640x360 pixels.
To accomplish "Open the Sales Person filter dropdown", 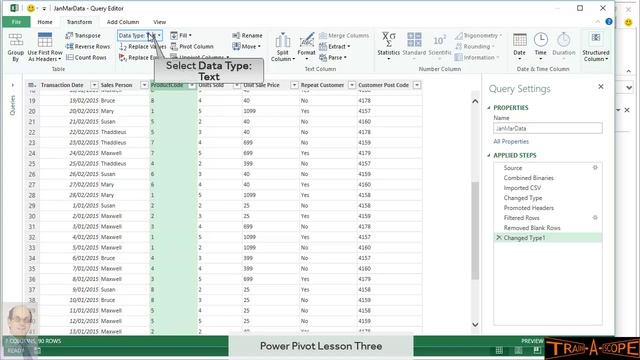I will pyautogui.click(x=144, y=85).
